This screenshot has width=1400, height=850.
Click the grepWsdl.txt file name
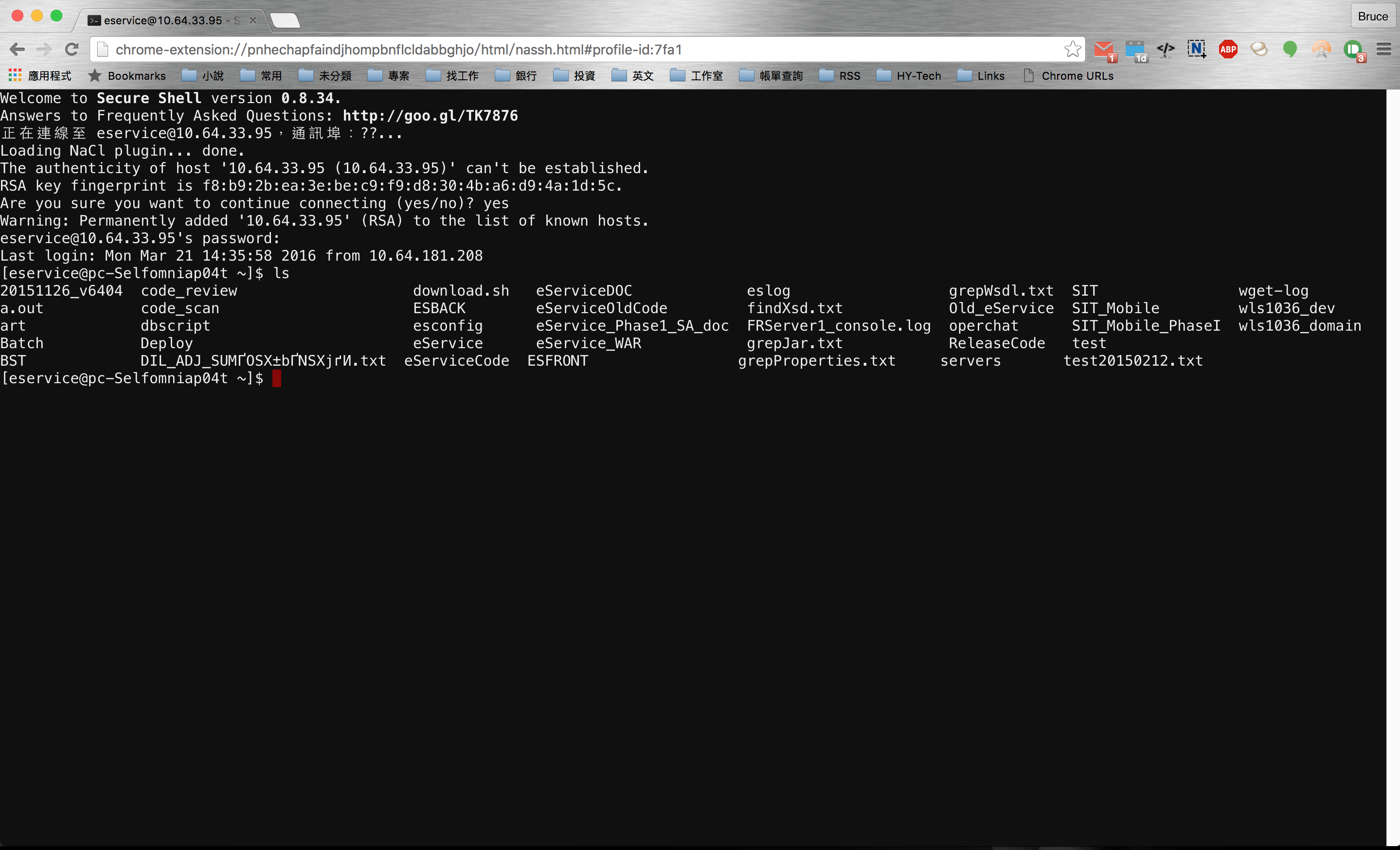[1001, 291]
